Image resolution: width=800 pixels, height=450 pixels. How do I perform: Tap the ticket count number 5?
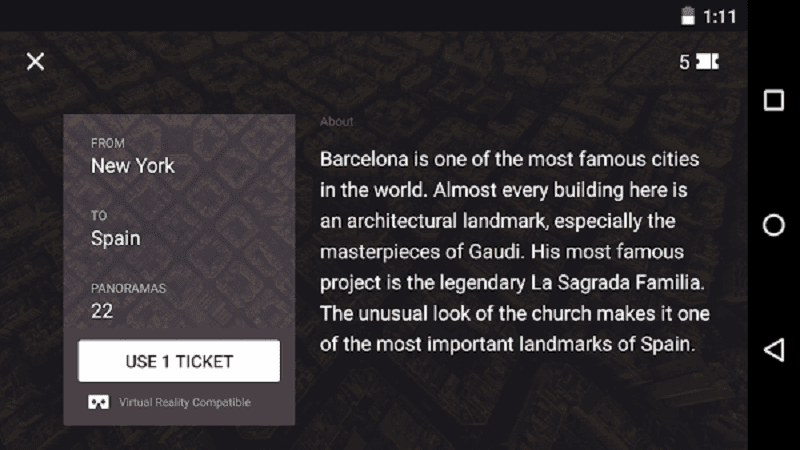[x=684, y=62]
